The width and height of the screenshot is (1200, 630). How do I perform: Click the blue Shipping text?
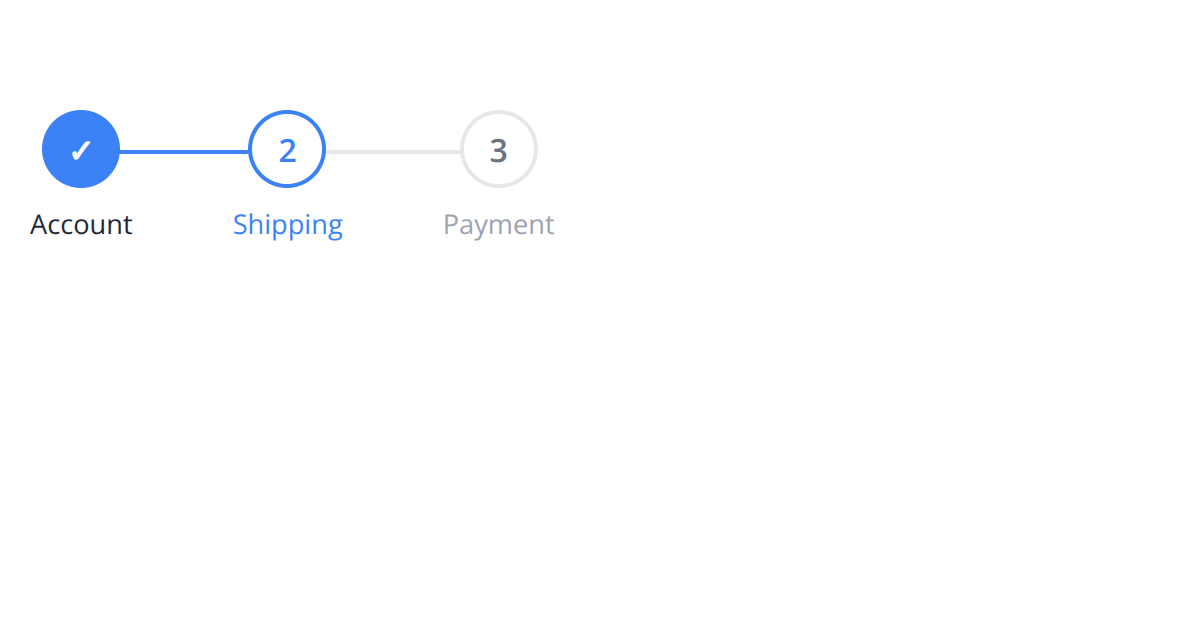click(x=287, y=224)
